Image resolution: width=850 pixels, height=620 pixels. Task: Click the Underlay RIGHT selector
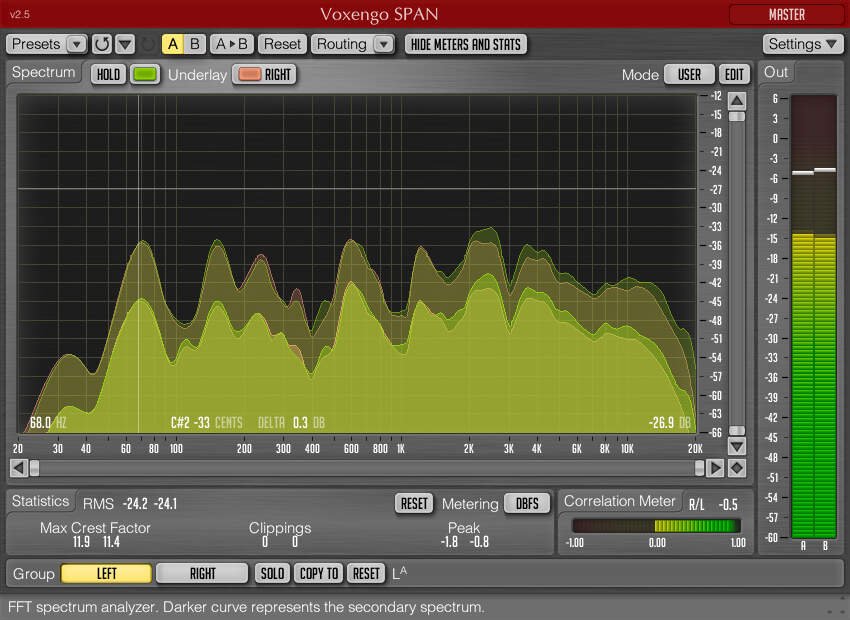tap(265, 74)
